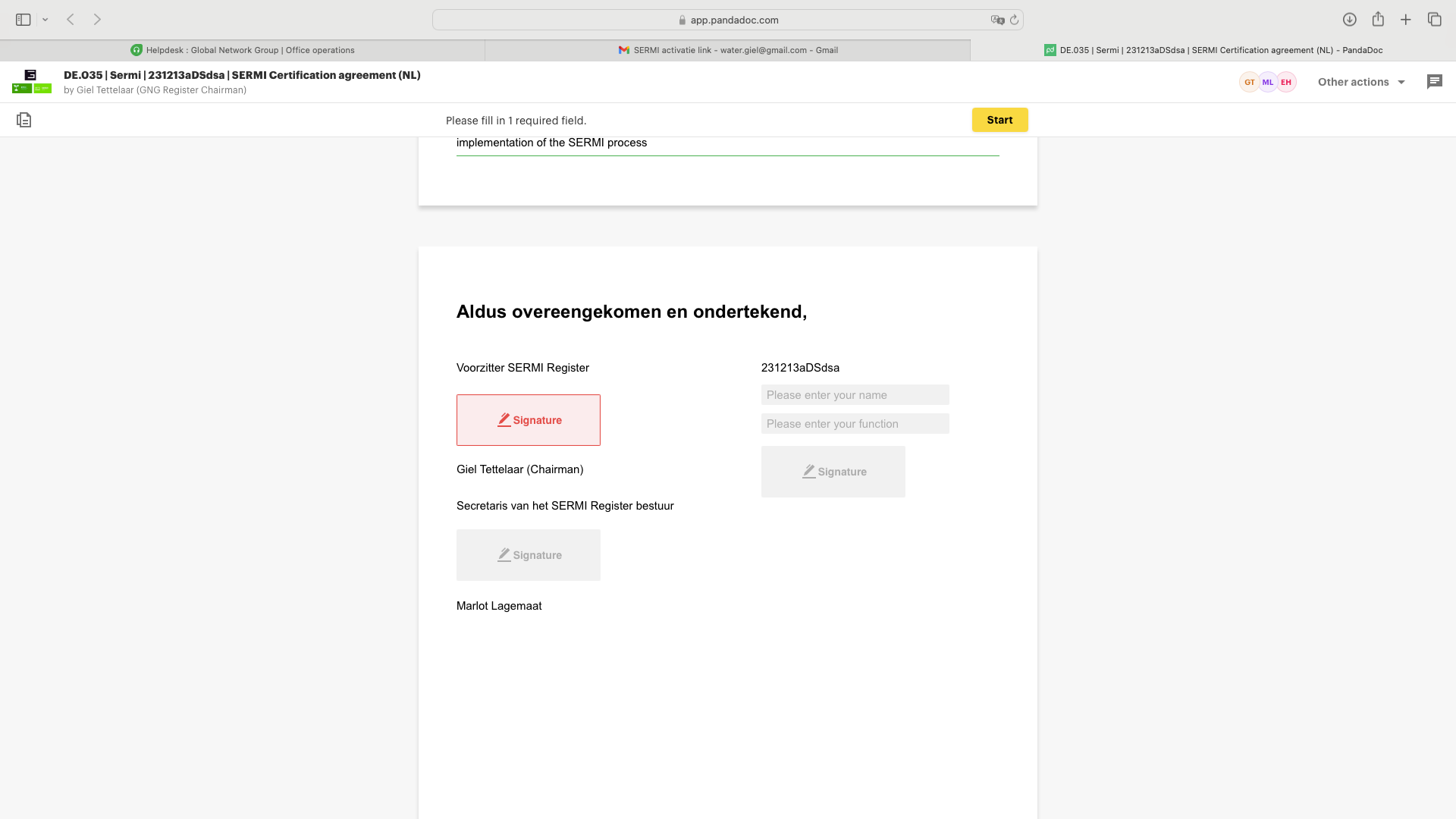Expand the Other actions dropdown
This screenshot has width=1456, height=819.
tap(1361, 82)
